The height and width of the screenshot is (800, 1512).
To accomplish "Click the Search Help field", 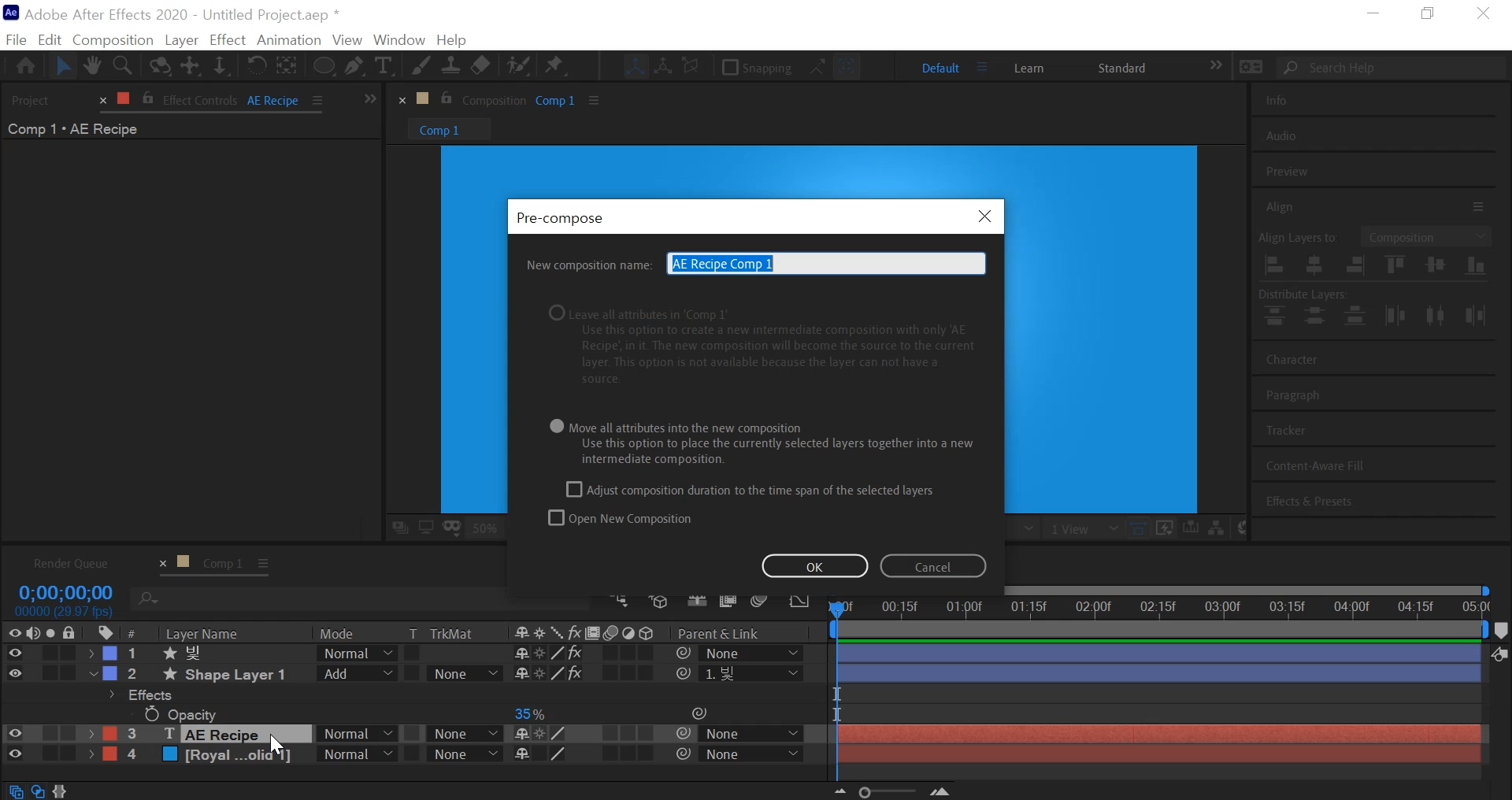I will click(x=1392, y=68).
